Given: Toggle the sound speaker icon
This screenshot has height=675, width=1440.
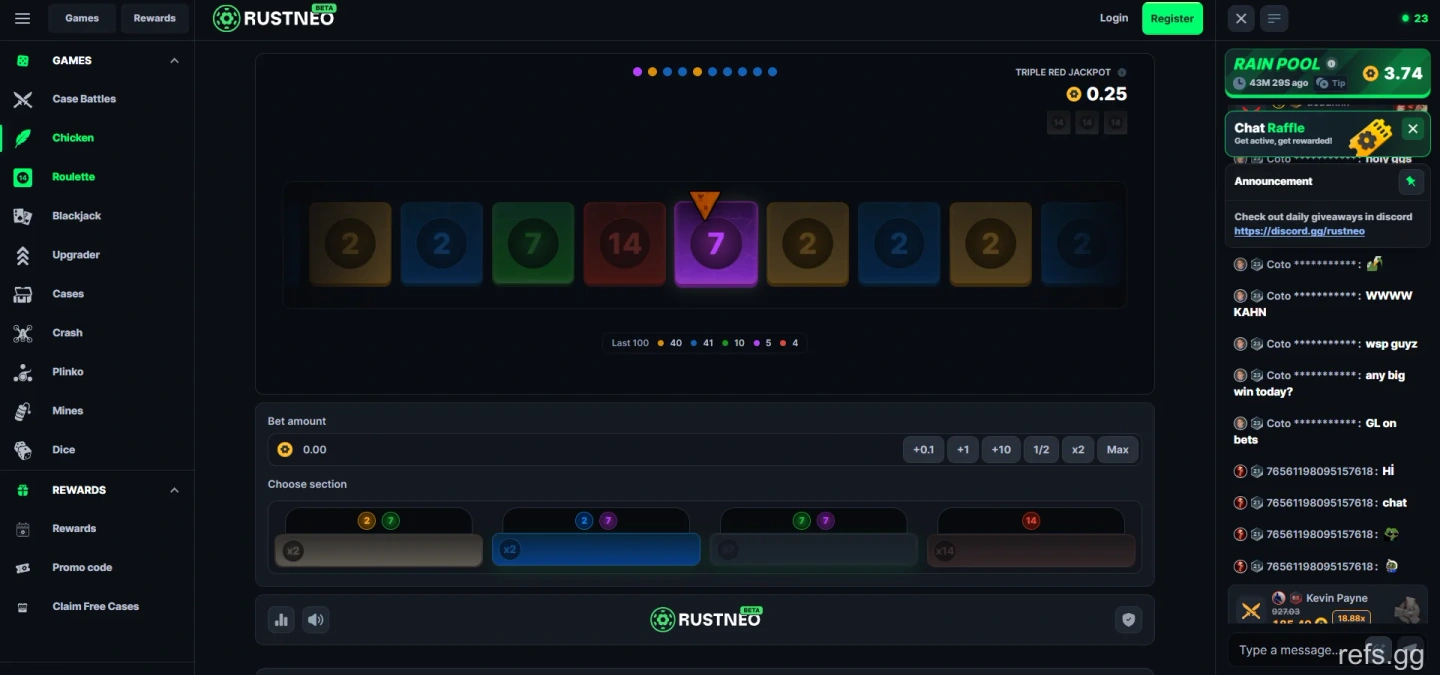Looking at the screenshot, I should [316, 620].
